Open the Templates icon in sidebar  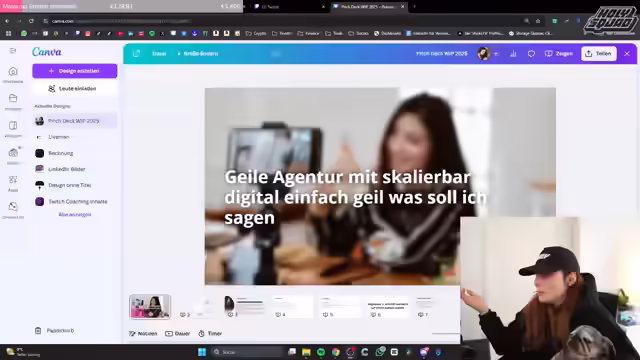pyautogui.click(x=13, y=126)
